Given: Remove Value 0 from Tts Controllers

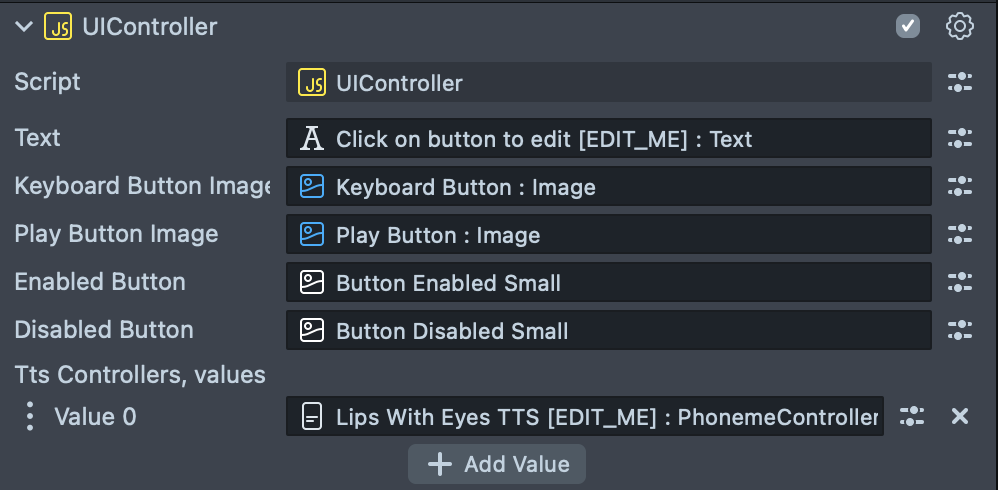Looking at the screenshot, I should tap(960, 417).
